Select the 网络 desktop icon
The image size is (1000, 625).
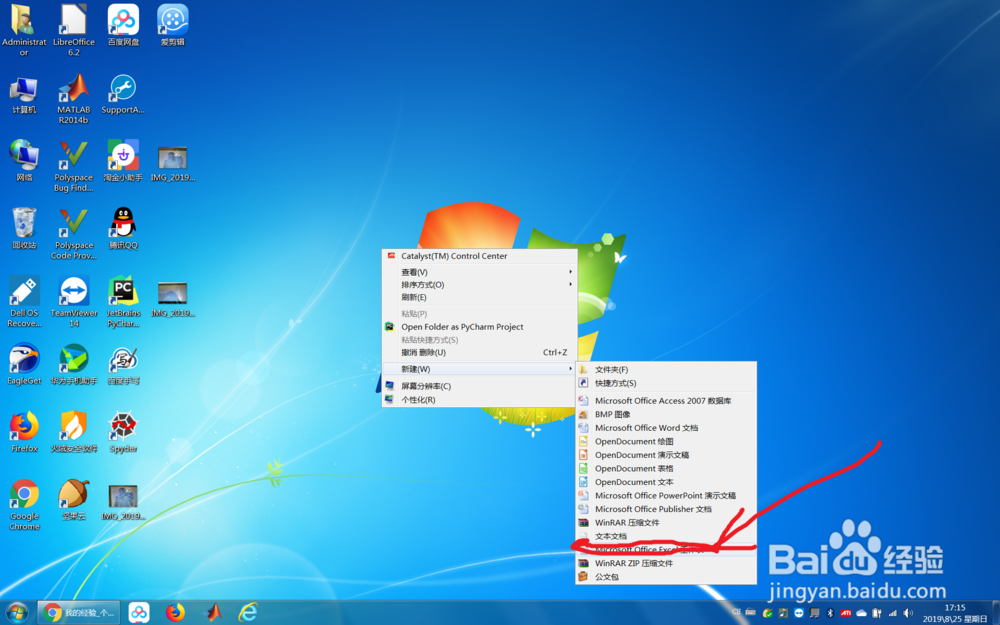24,161
